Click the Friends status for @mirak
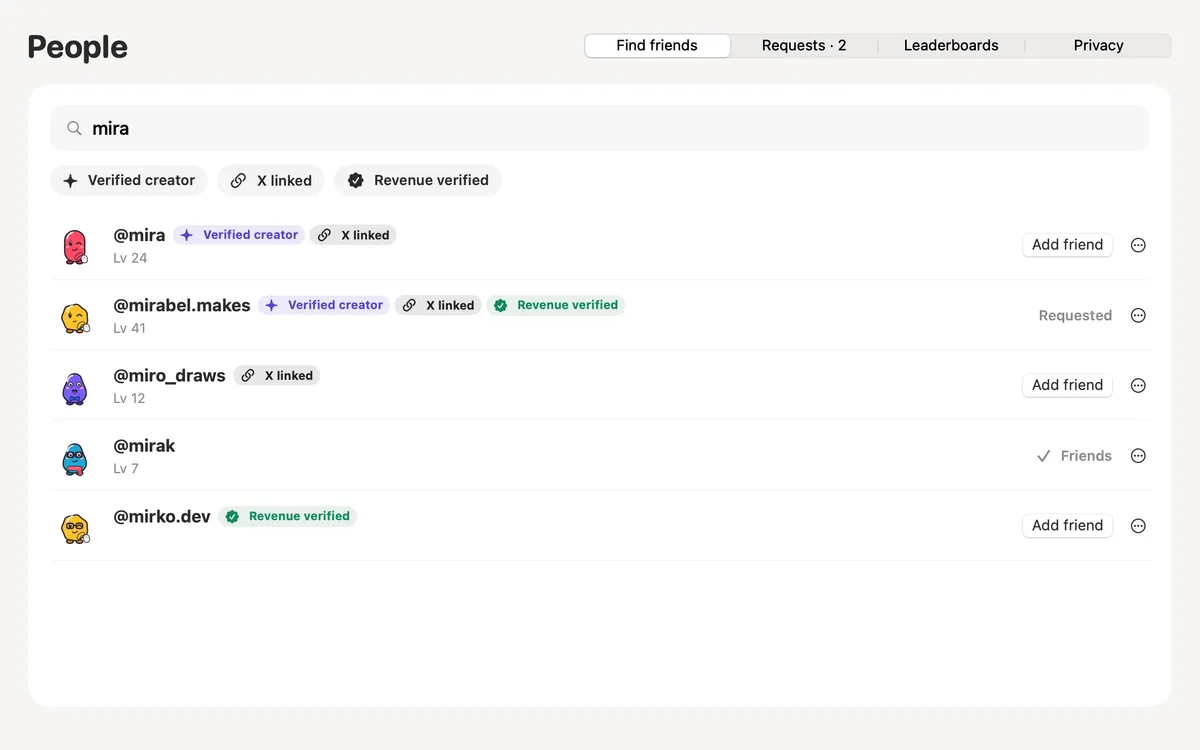Screen dimensions: 1200x750 pyautogui.click(x=1074, y=455)
